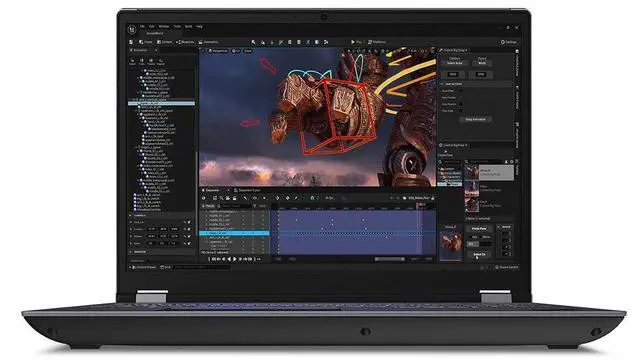Click the Snap Animation button
The height and width of the screenshot is (364, 640).
coord(476,120)
